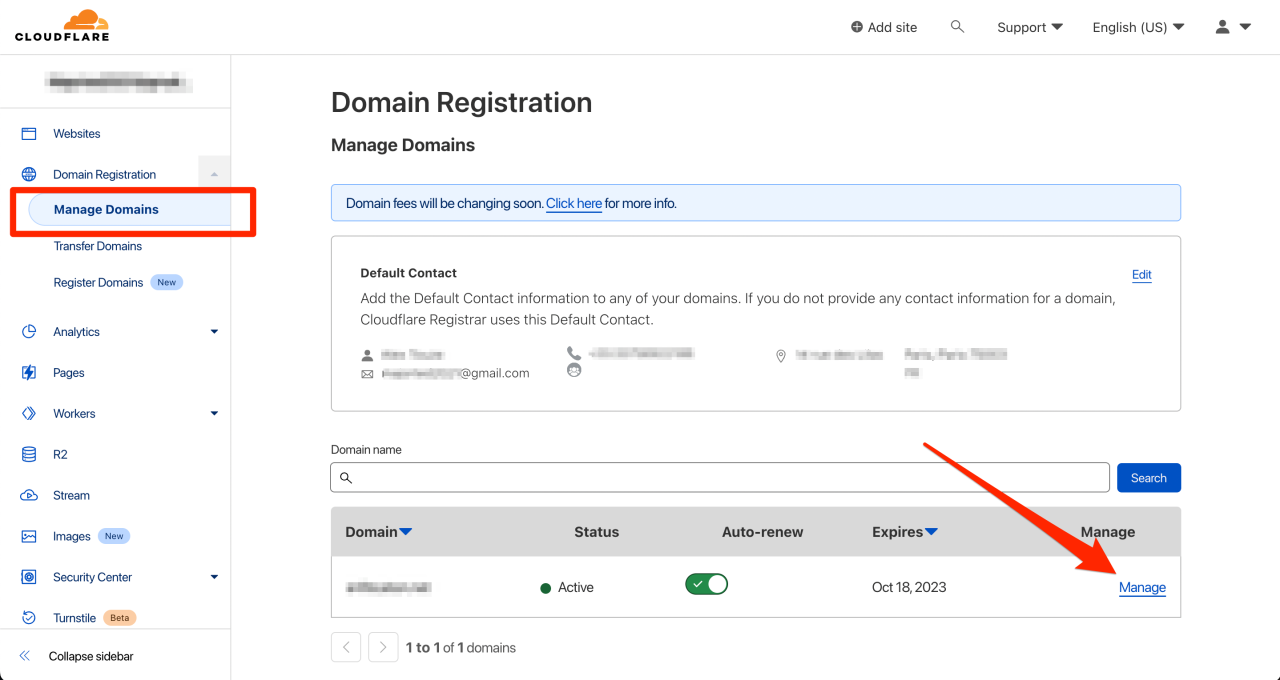The width and height of the screenshot is (1280, 680).
Task: Open R2 storage from the sidebar
Action: point(28,454)
